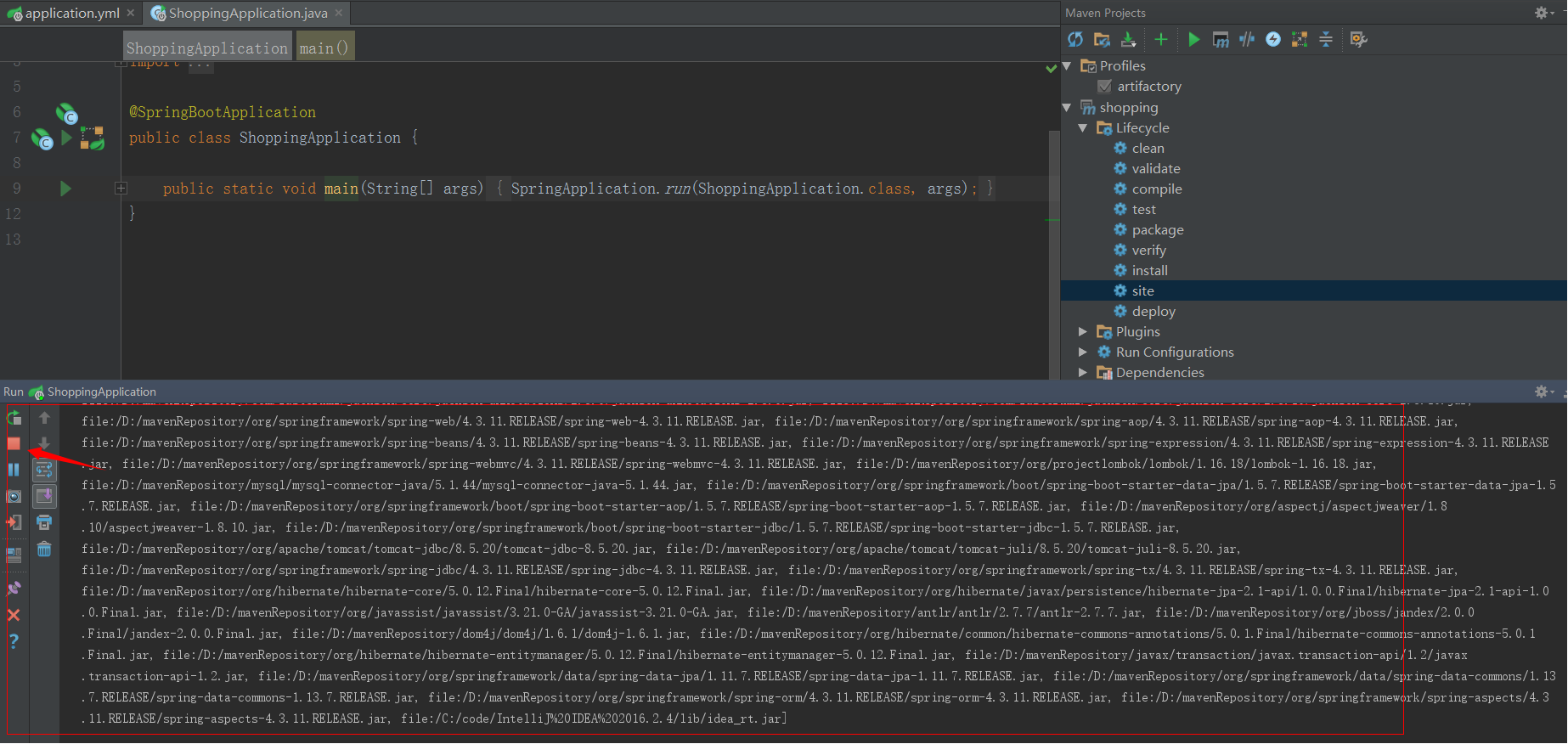
Task: Clear all console output trash icon
Action: pos(44,550)
